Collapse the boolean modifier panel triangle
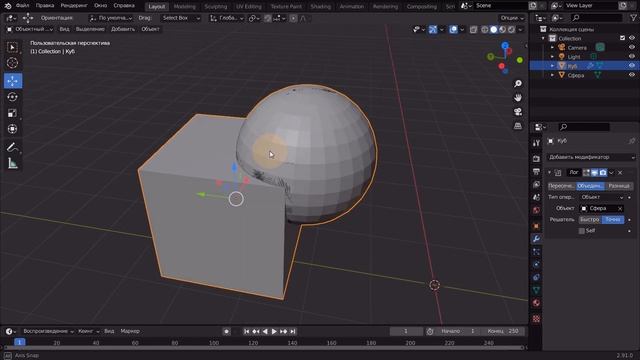This screenshot has width=640, height=360. tap(550, 173)
